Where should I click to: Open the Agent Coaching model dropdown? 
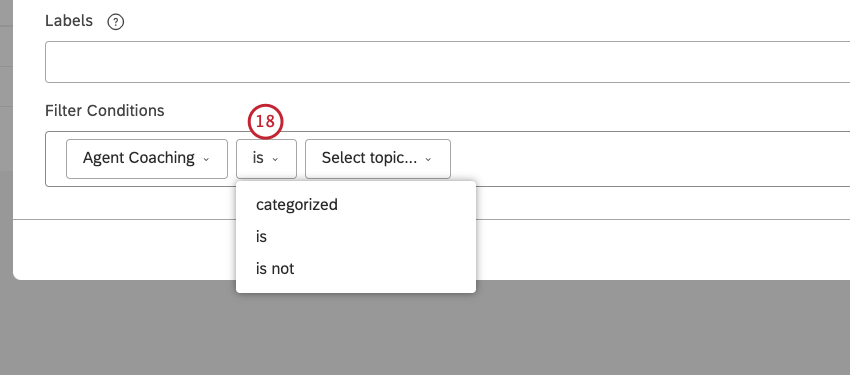coord(147,159)
